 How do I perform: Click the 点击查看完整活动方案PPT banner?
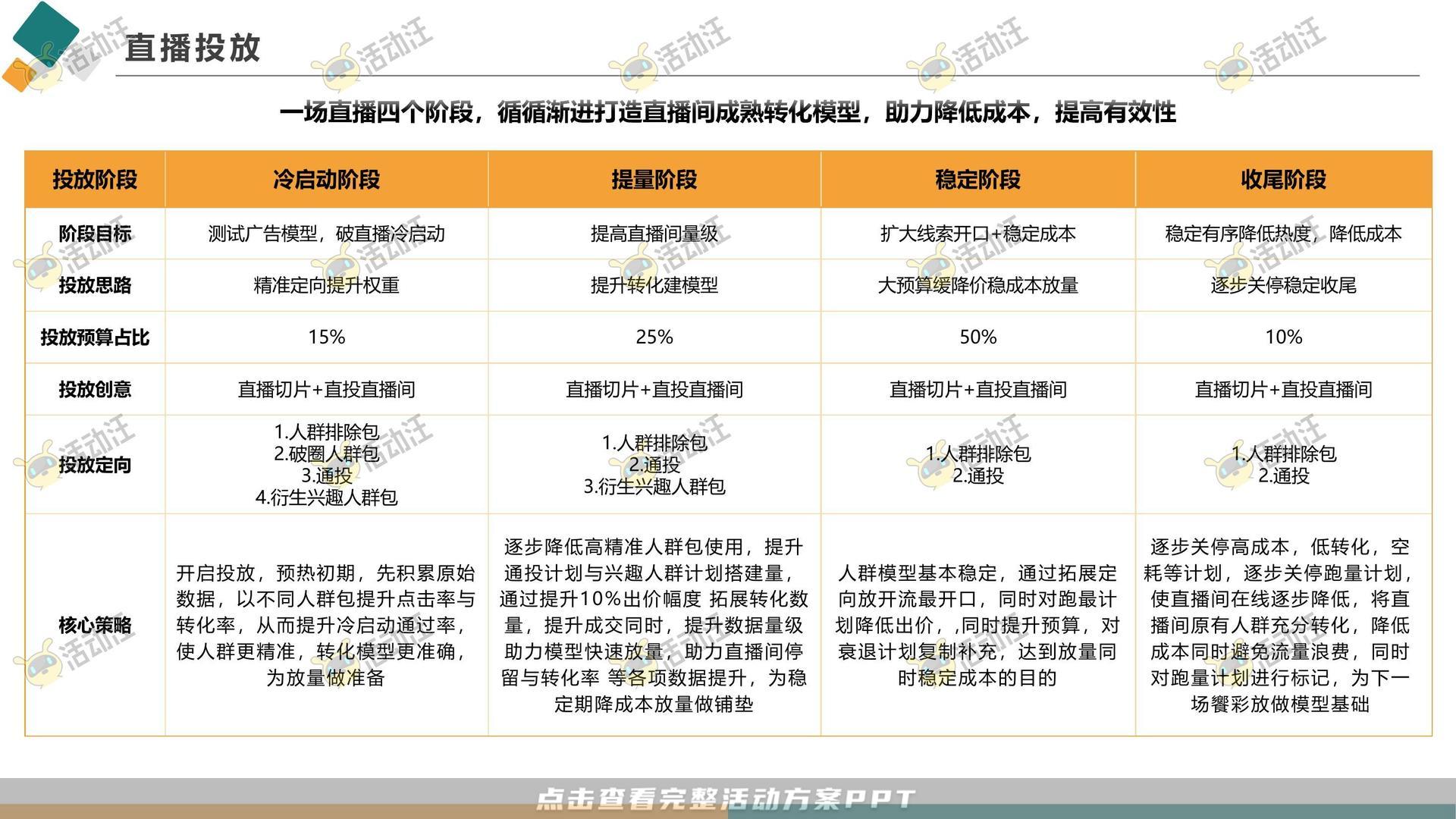click(x=728, y=796)
